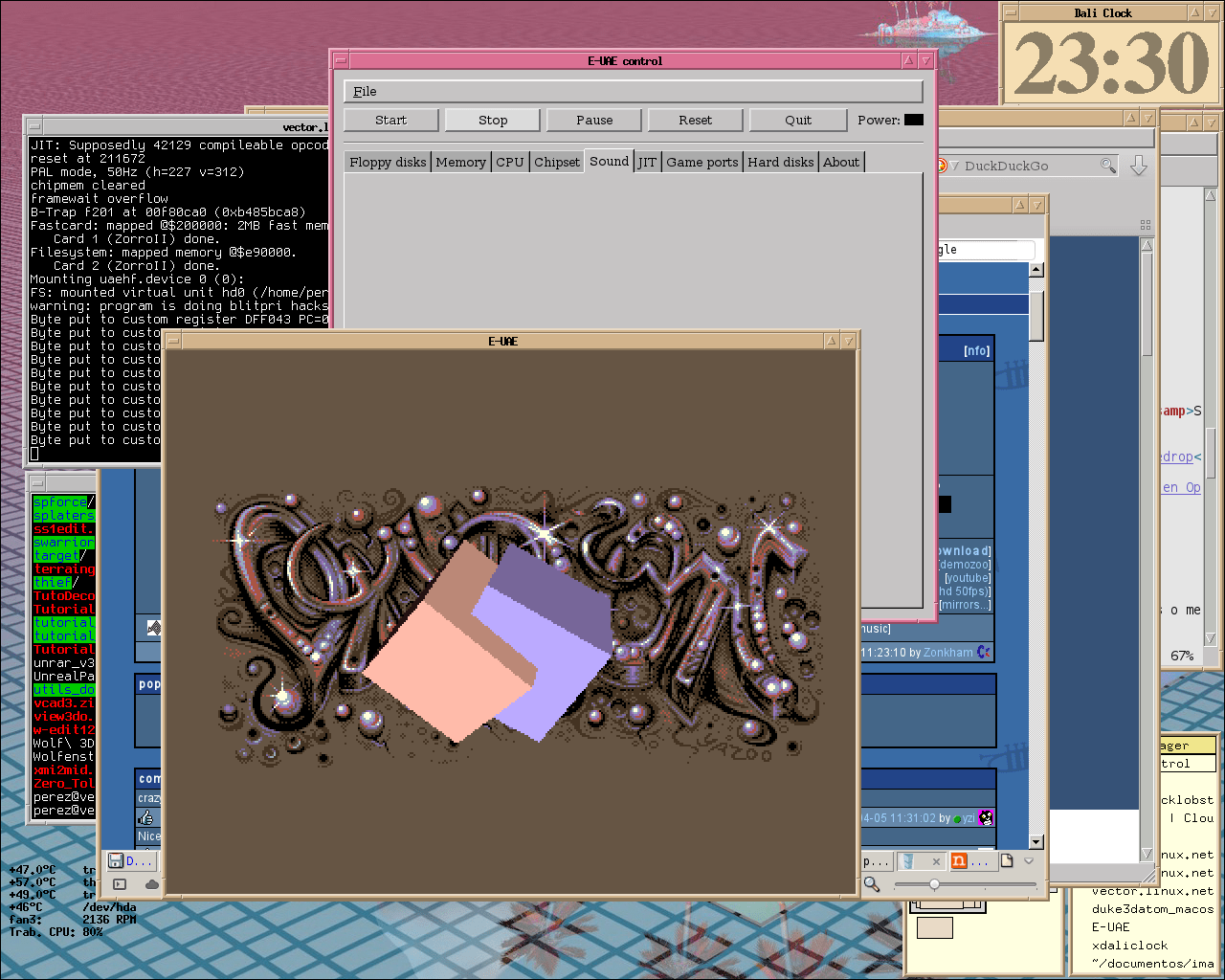The height and width of the screenshot is (980, 1225).
Task: Switch to the Hard disks tab
Action: pos(781,162)
